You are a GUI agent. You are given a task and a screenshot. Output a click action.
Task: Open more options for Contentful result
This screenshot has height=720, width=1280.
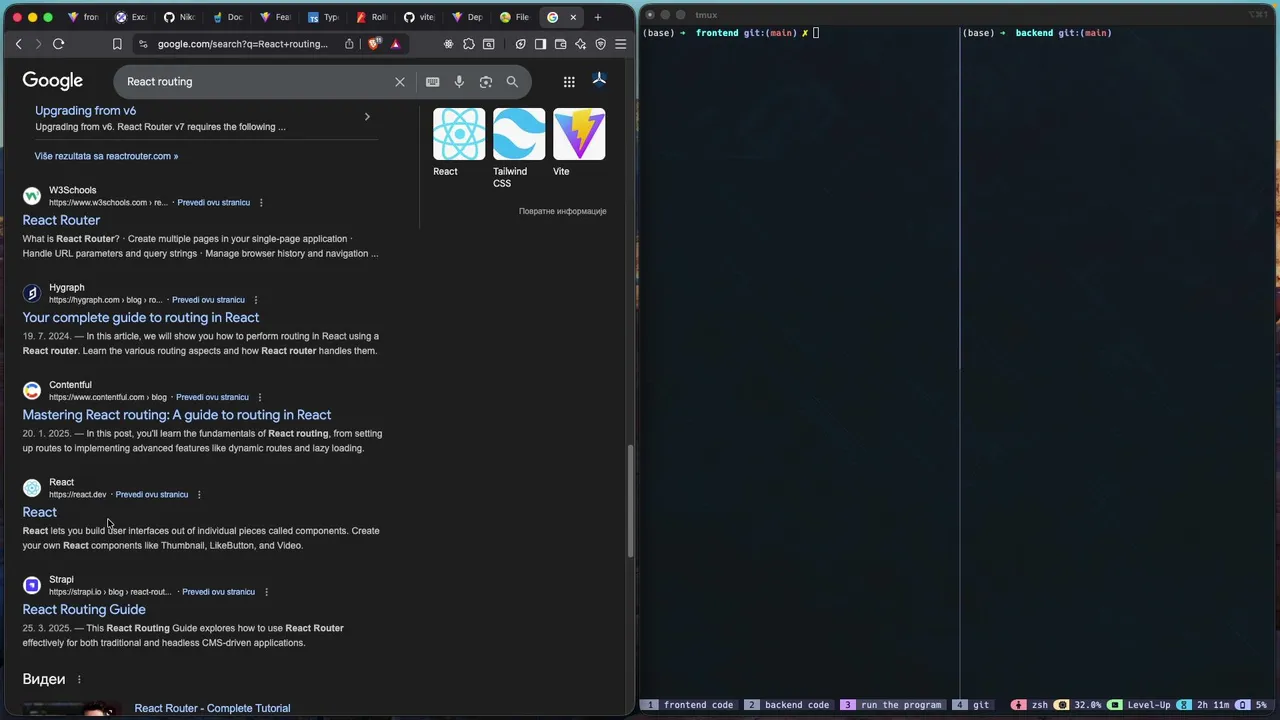260,397
